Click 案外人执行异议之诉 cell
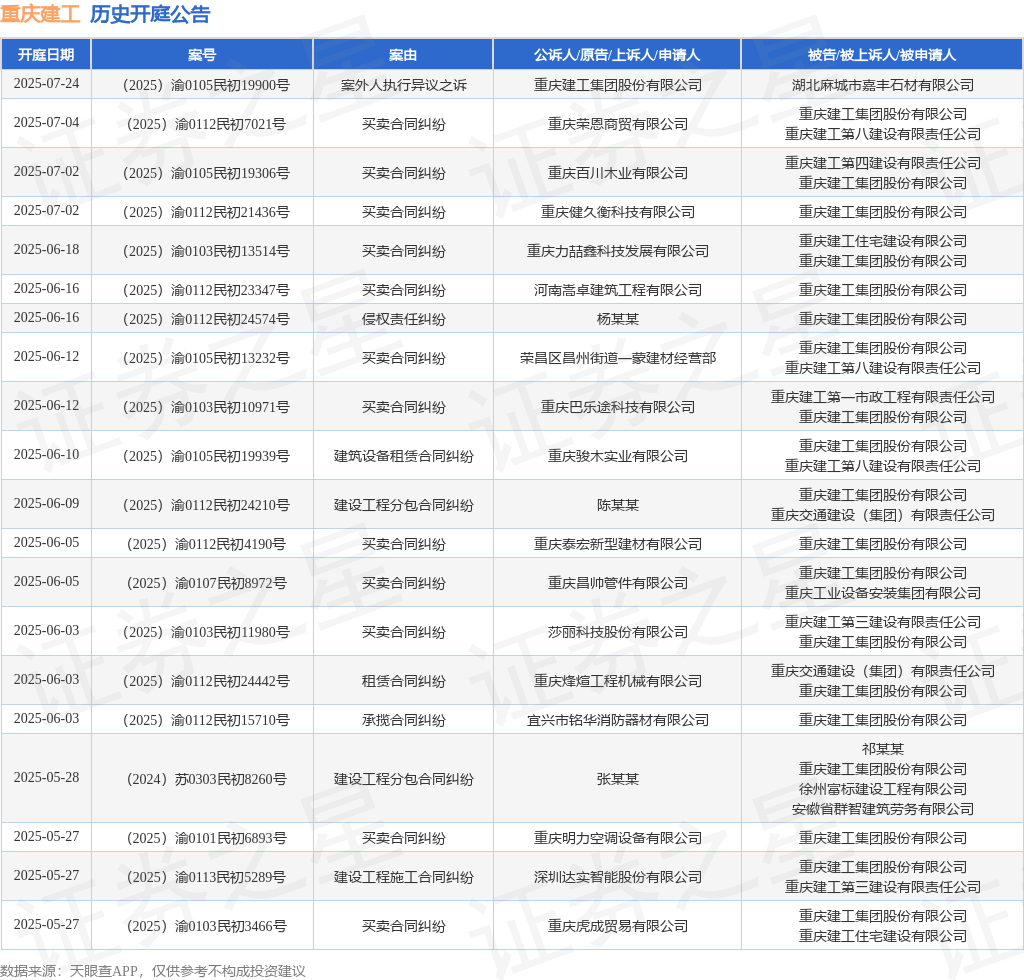Viewport: 1024px width, 980px height. click(x=404, y=85)
